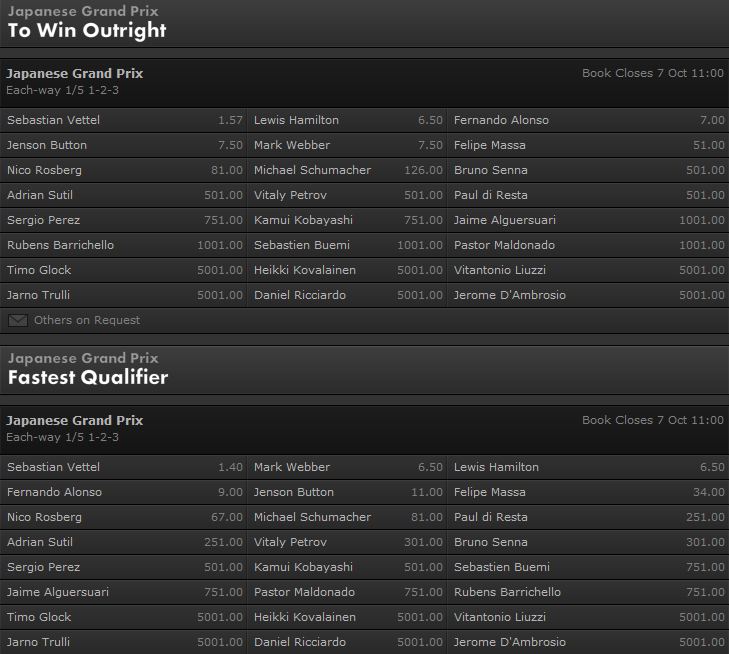Select Lewis Hamilton to win outright at 6.50
The image size is (729, 654).
click(347, 120)
